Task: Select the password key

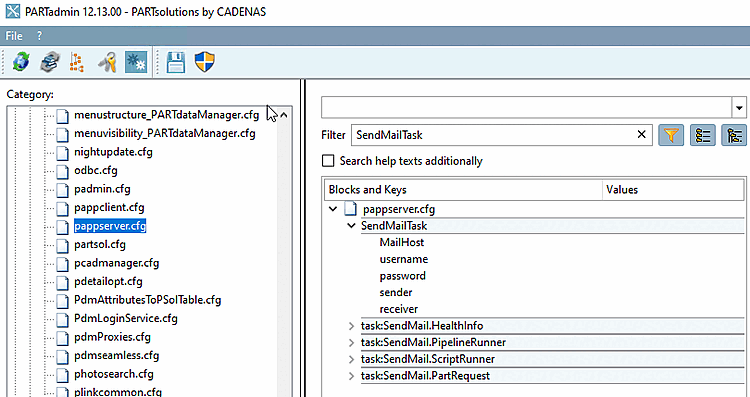Action: 402,276
